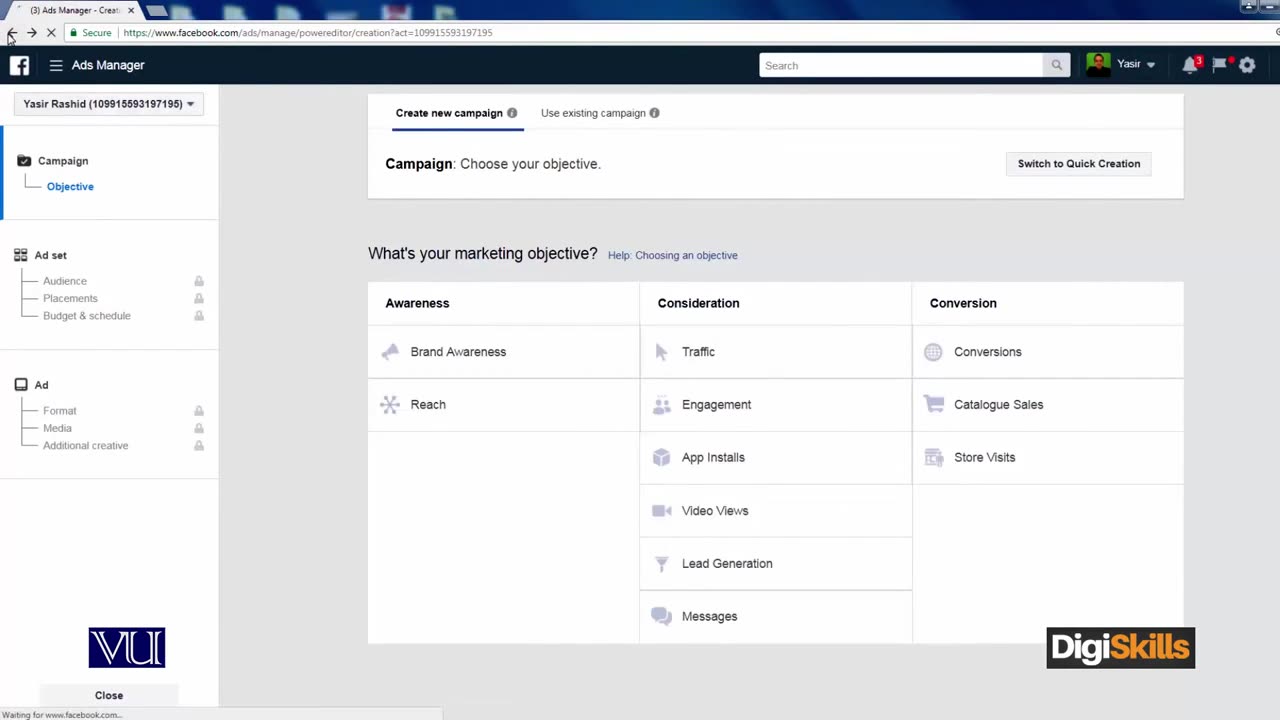Click the Ad set grid icon
This screenshot has height=720, width=1280.
pyautogui.click(x=21, y=255)
